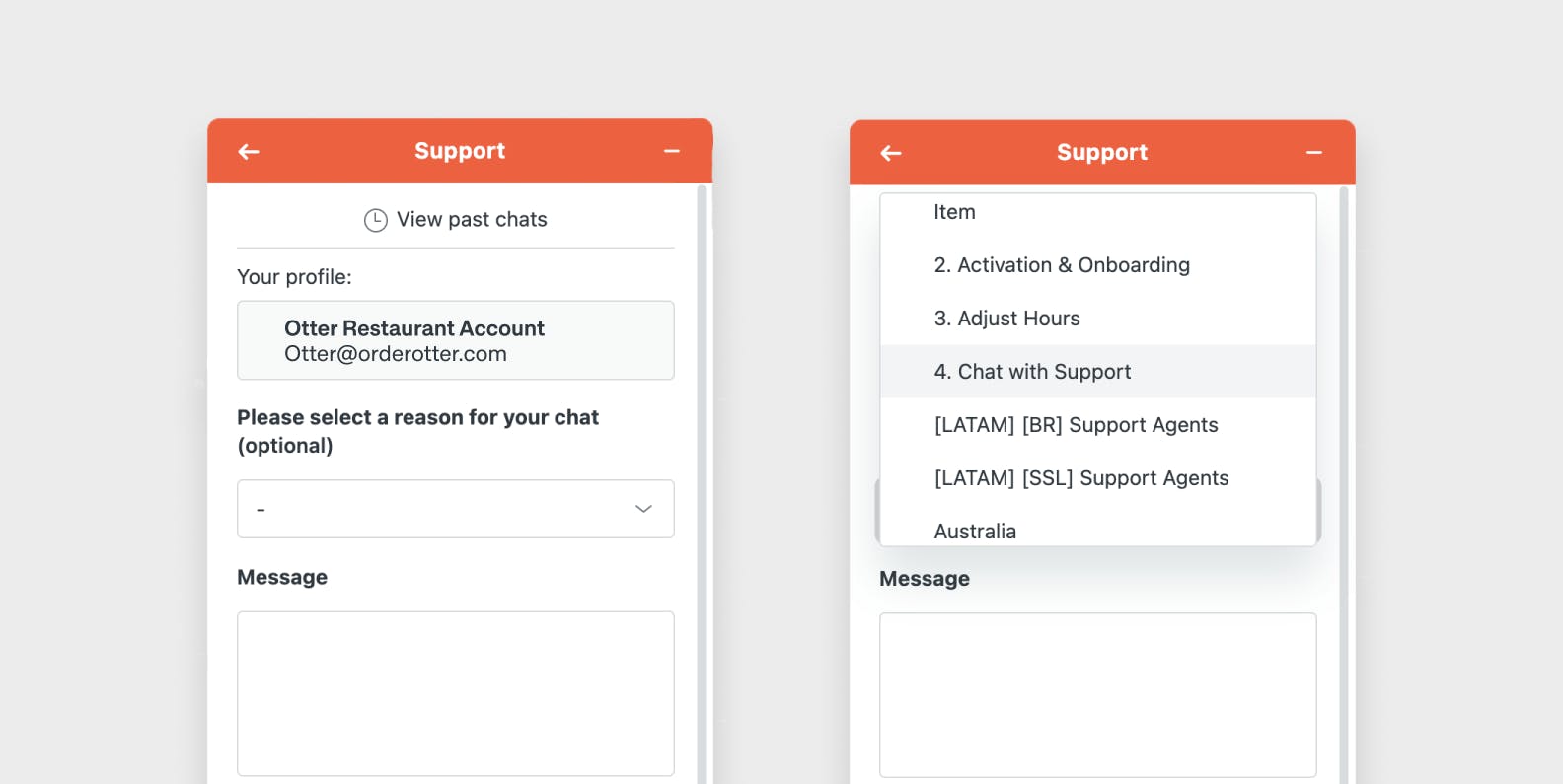Select 3. Adjust Hours option
The width and height of the screenshot is (1563, 784).
tap(1098, 319)
